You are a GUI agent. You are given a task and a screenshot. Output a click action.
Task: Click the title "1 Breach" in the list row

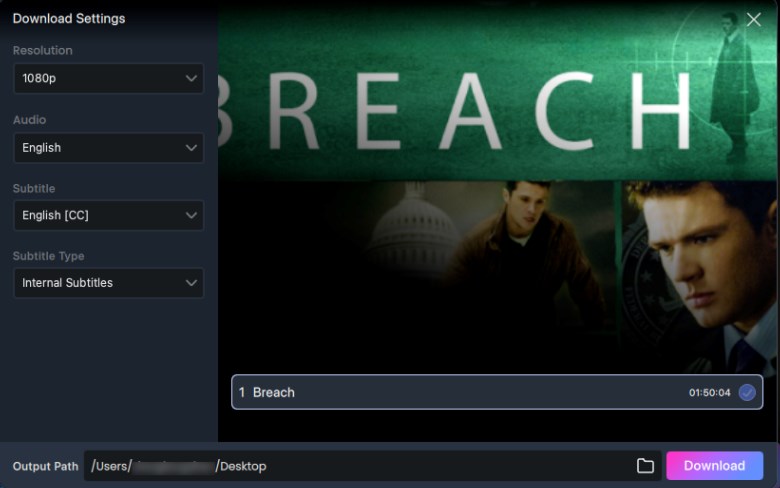tap(267, 392)
